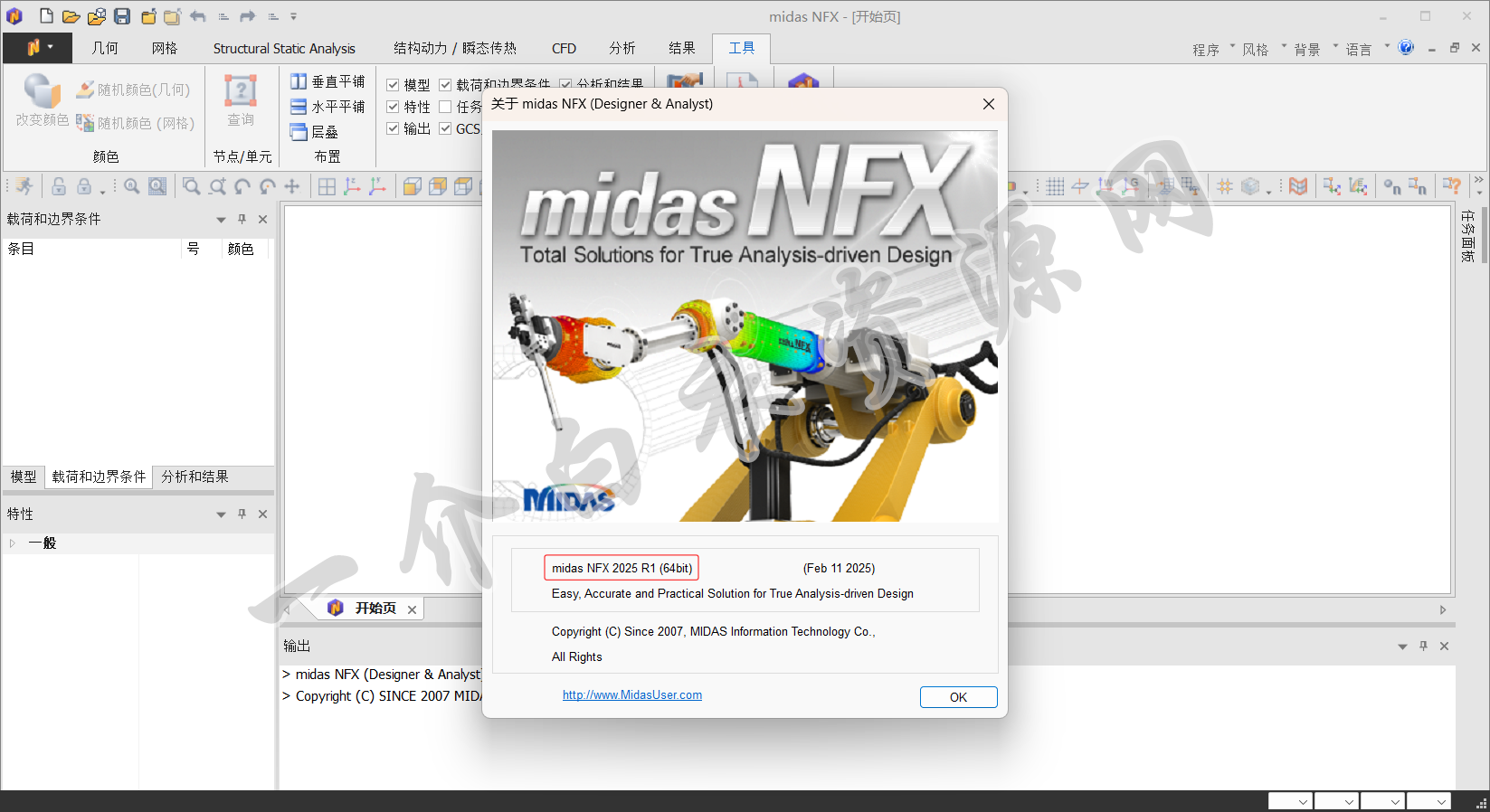Viewport: 1490px width, 812px height.
Task: Toggle the 特性 checkbox in ribbon
Action: click(393, 107)
